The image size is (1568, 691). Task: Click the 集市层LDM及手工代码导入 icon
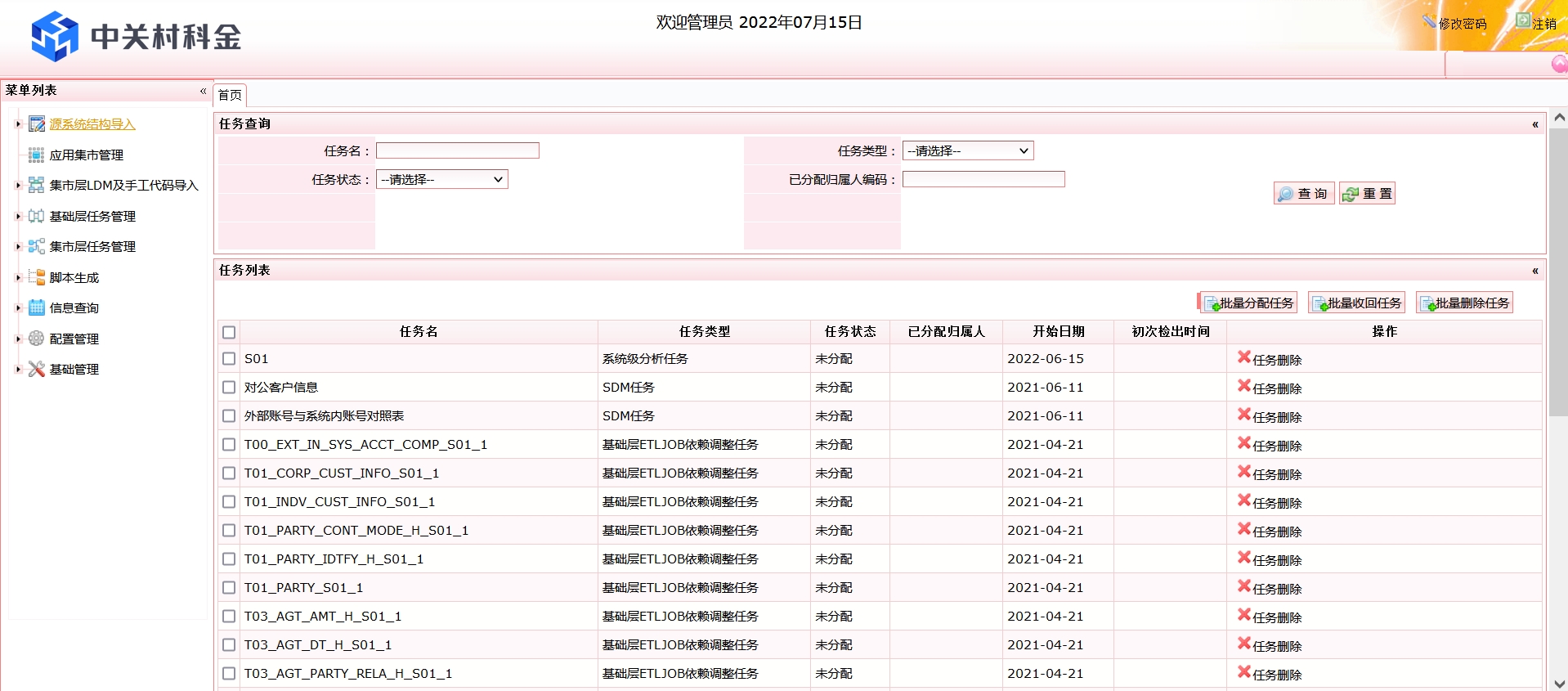click(x=37, y=186)
